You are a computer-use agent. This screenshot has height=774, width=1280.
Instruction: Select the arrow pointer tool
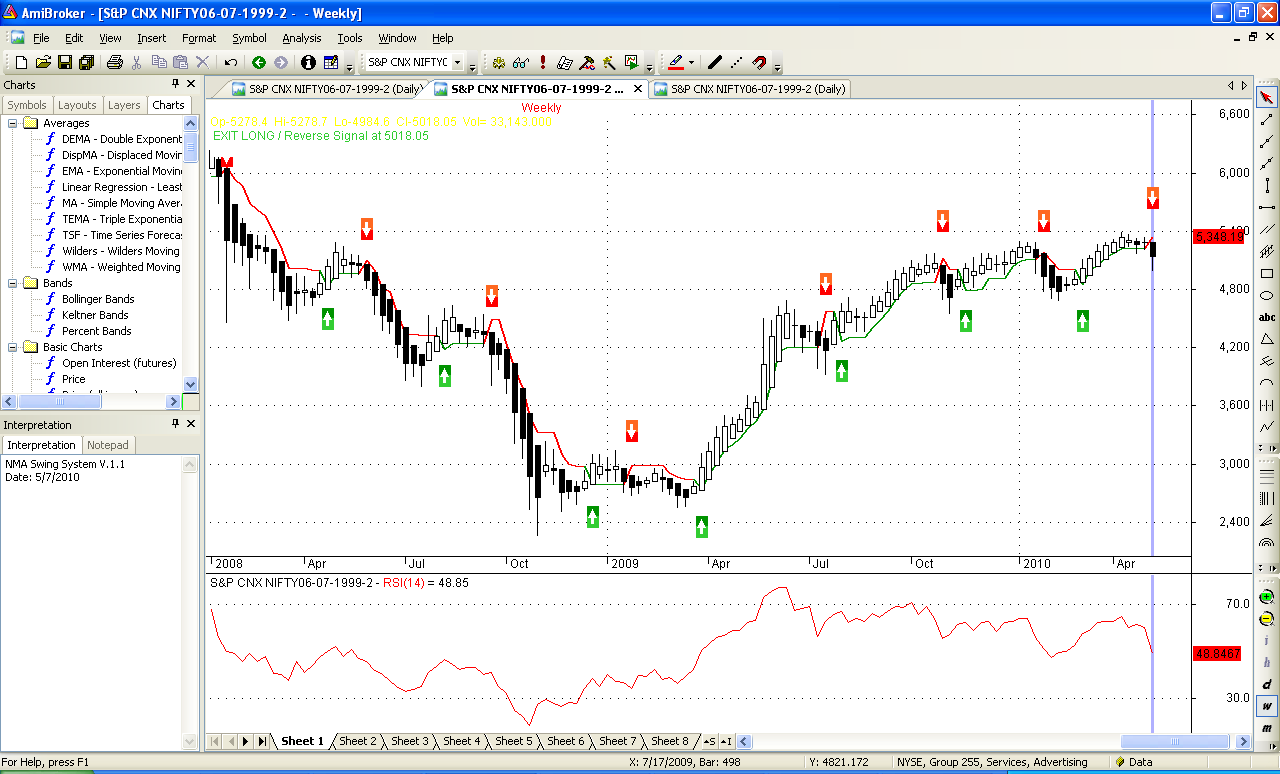pyautogui.click(x=1267, y=97)
